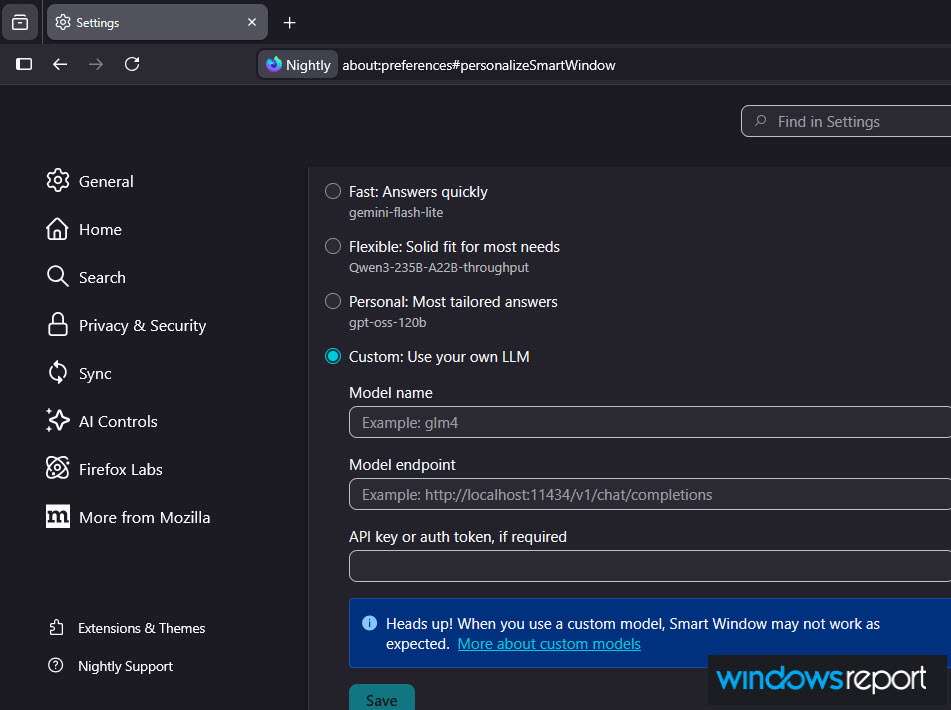
Task: Click the Home house icon
Action: click(58, 229)
